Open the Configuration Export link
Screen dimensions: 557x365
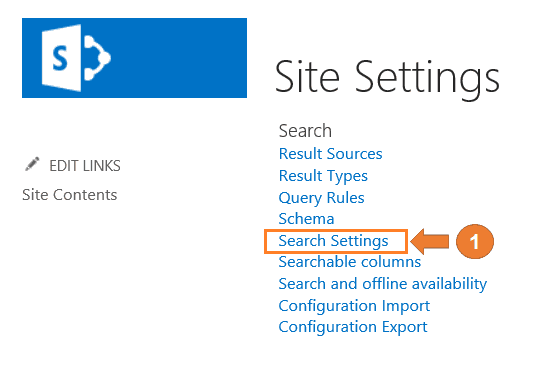[x=353, y=327]
